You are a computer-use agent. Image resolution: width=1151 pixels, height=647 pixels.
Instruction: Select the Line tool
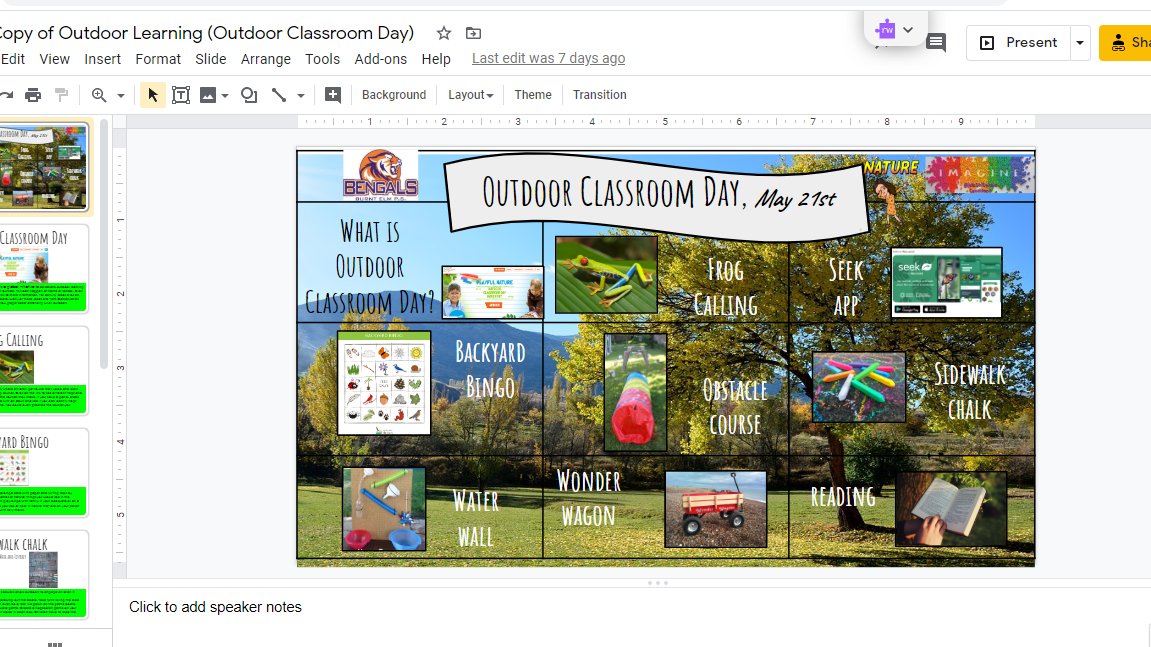pos(279,95)
